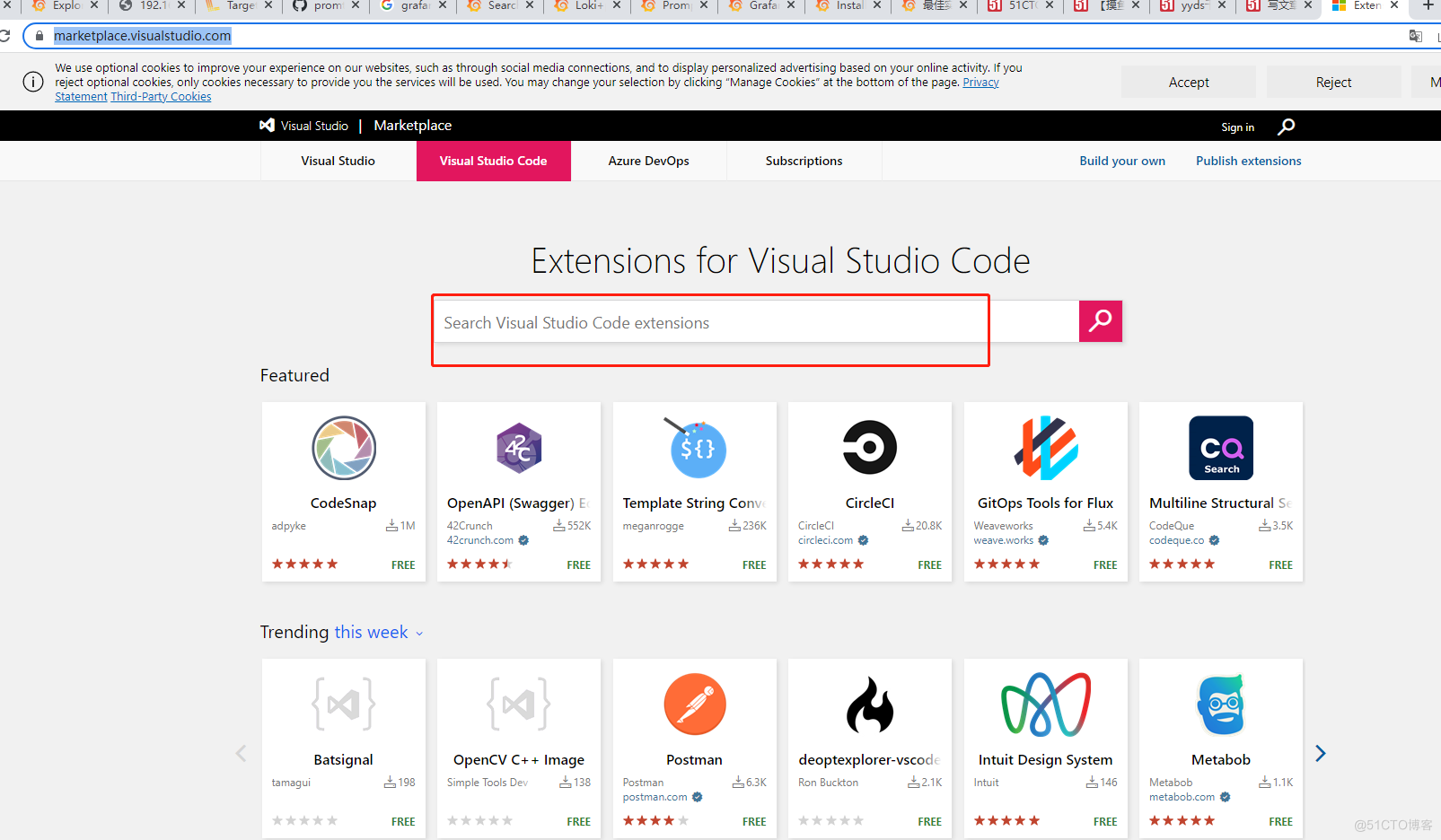Click the meganrogge publisher name

[x=654, y=526]
